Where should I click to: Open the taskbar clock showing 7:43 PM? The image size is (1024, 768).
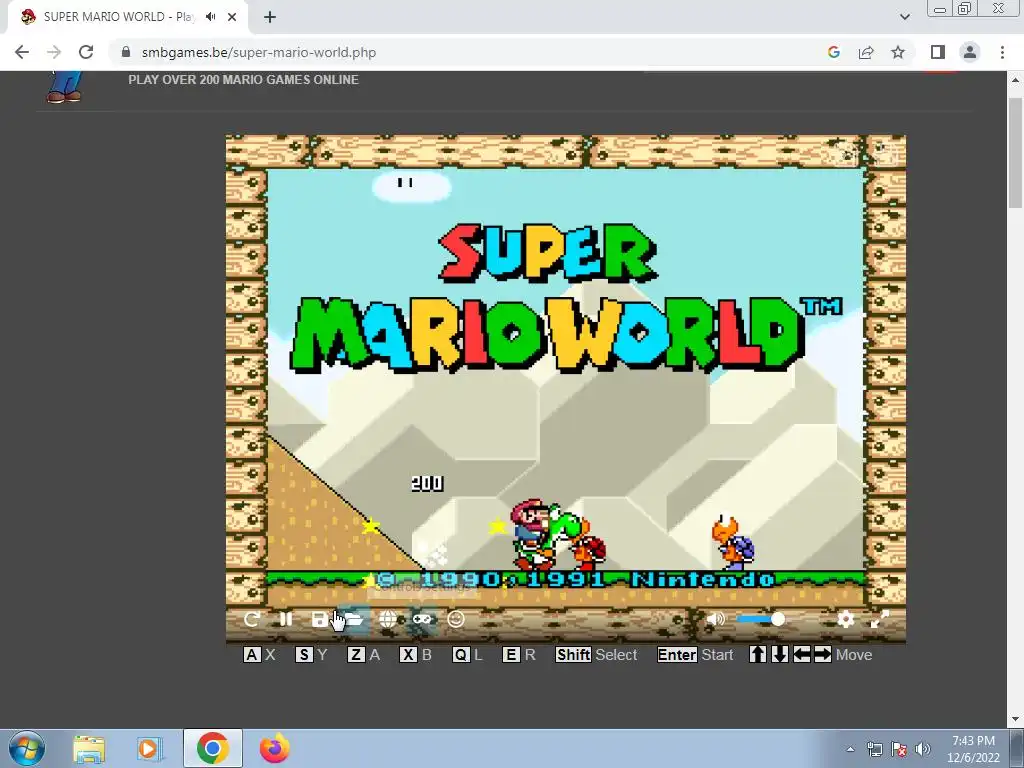click(973, 749)
